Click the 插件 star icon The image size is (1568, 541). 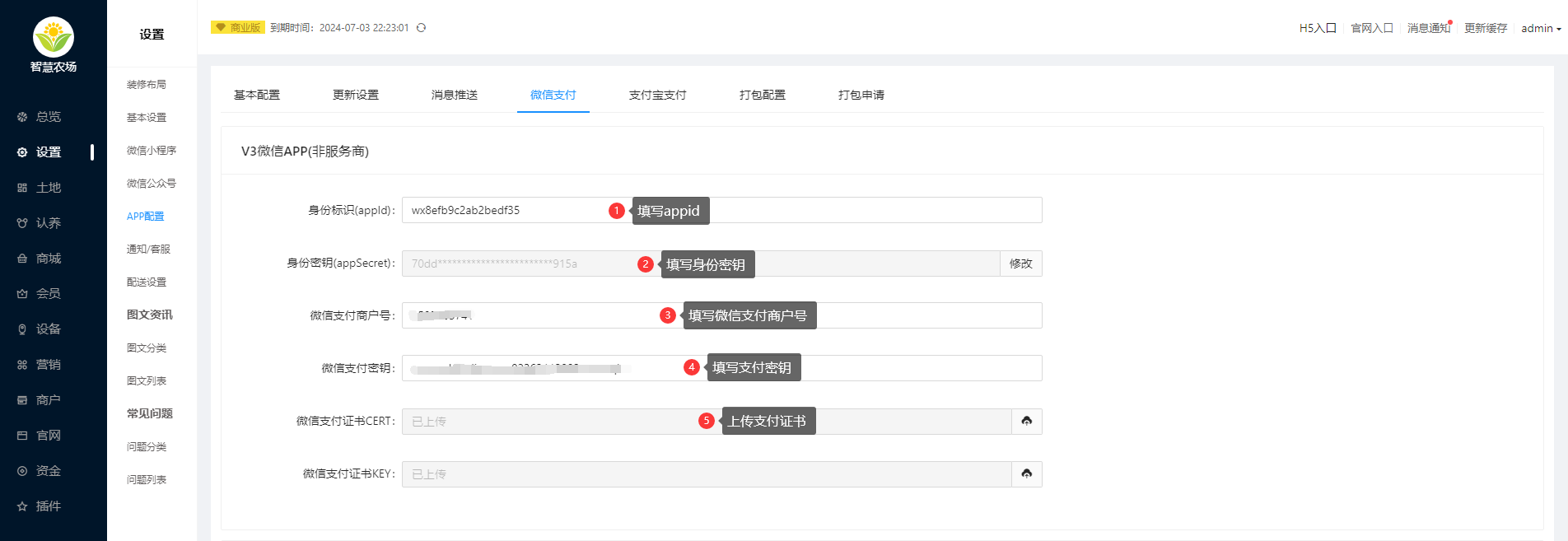tap(22, 506)
